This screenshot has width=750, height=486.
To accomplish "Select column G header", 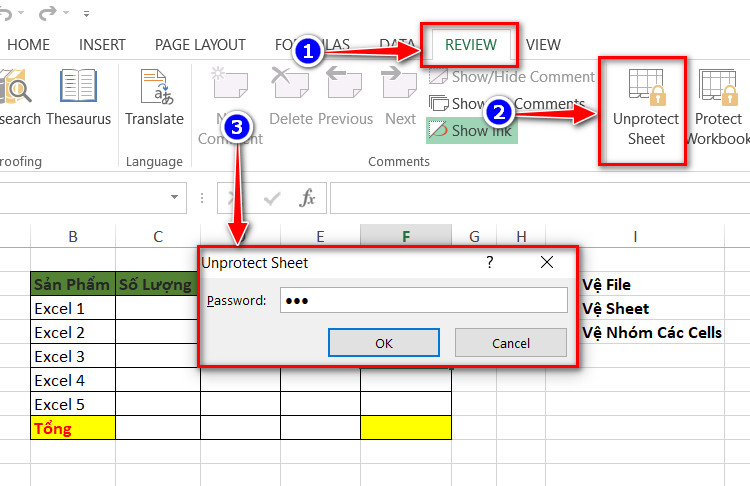I will (474, 236).
